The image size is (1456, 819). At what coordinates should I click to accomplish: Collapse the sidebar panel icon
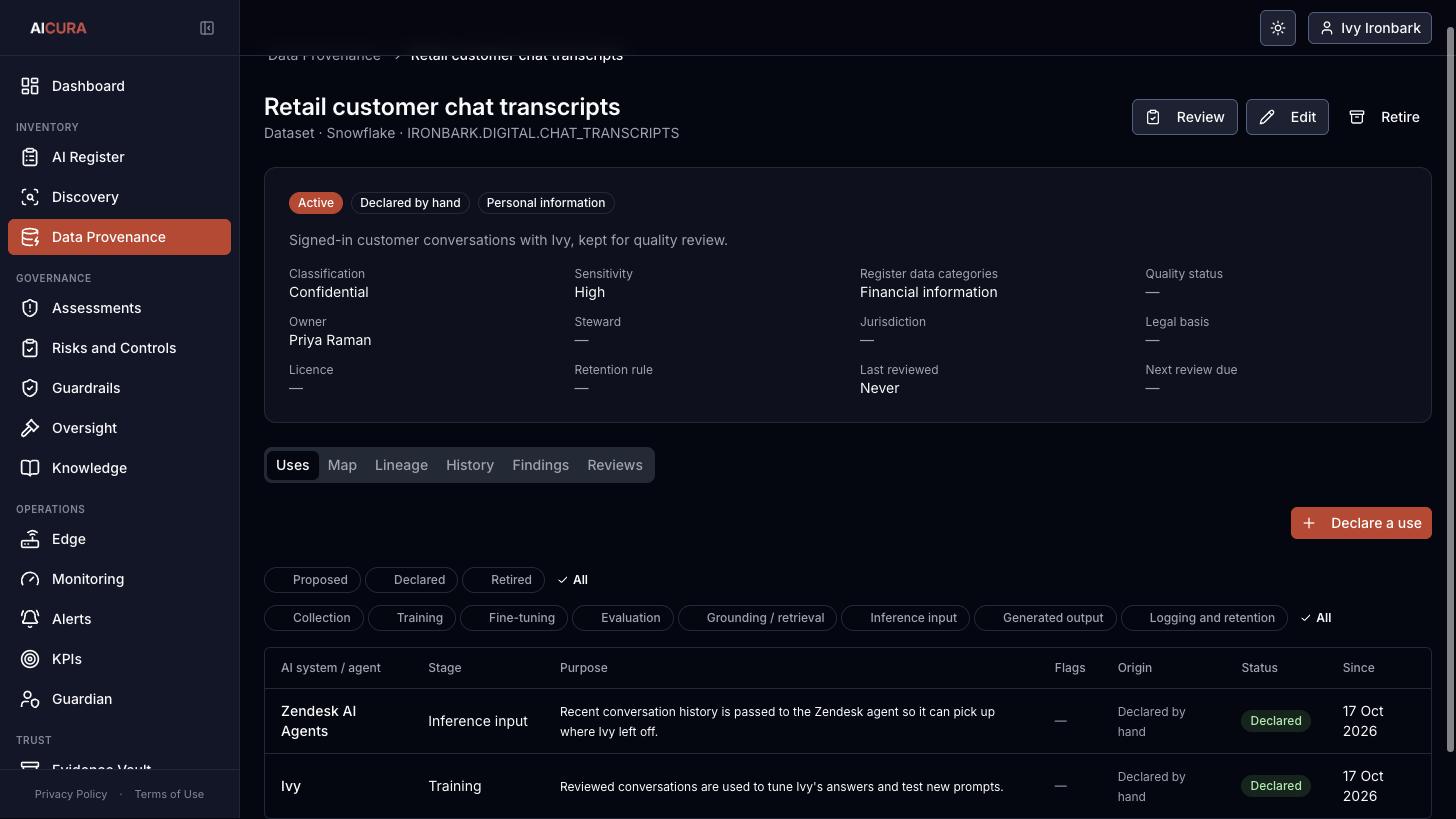pos(207,28)
